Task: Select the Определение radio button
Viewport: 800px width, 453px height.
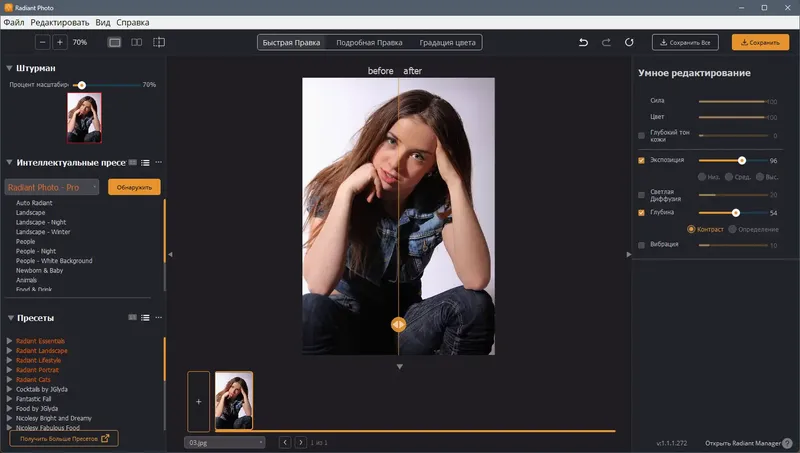Action: click(732, 229)
